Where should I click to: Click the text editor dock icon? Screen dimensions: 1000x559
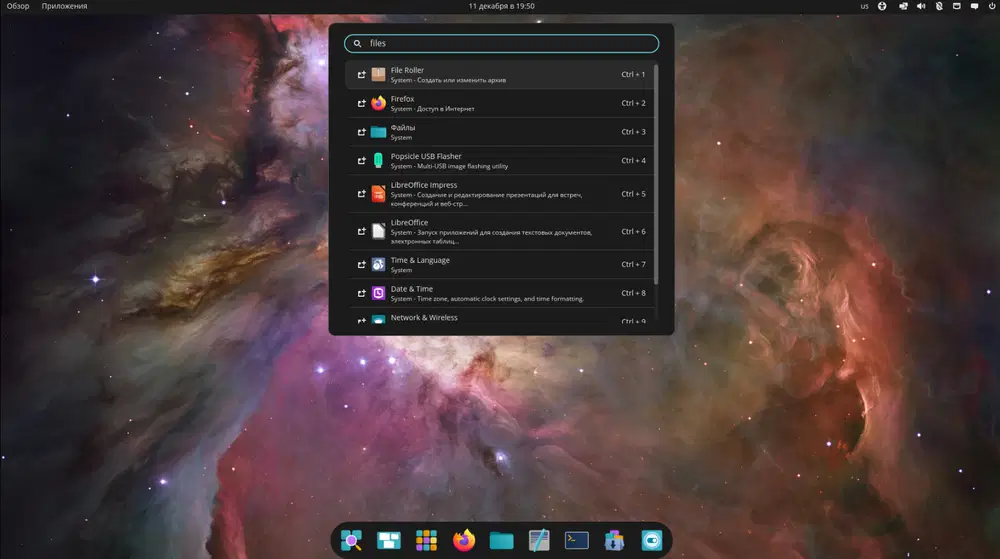(539, 540)
